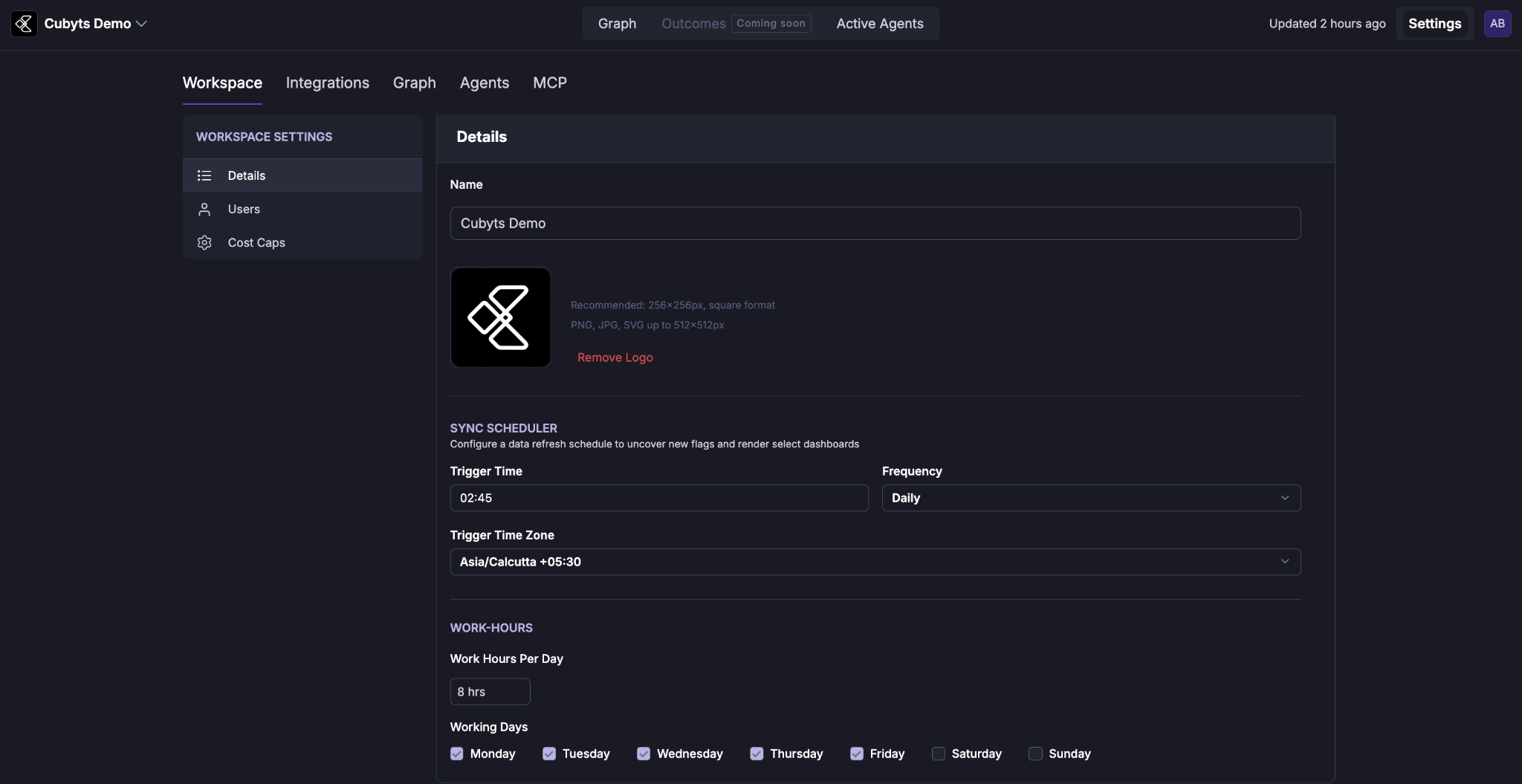Uncheck the Tuesday working day
1522x784 pixels.
click(549, 754)
